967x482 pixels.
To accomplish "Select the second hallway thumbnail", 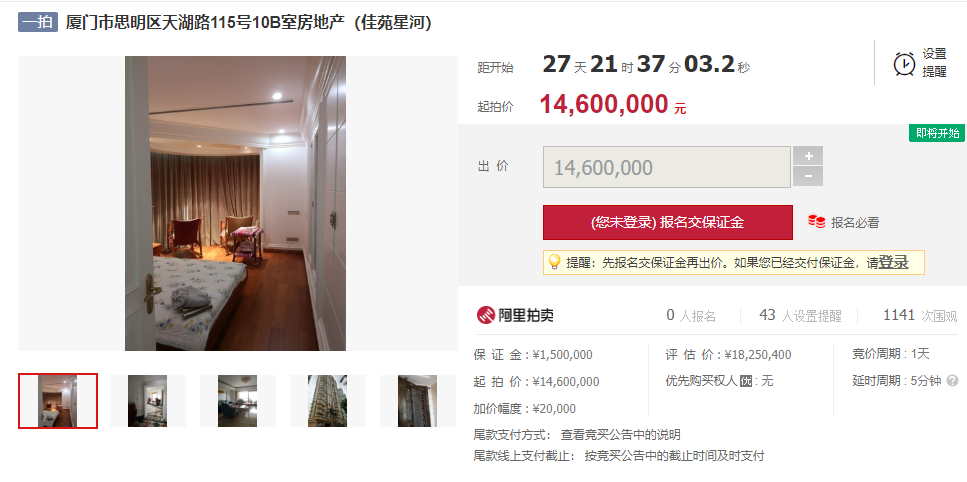I will [147, 401].
